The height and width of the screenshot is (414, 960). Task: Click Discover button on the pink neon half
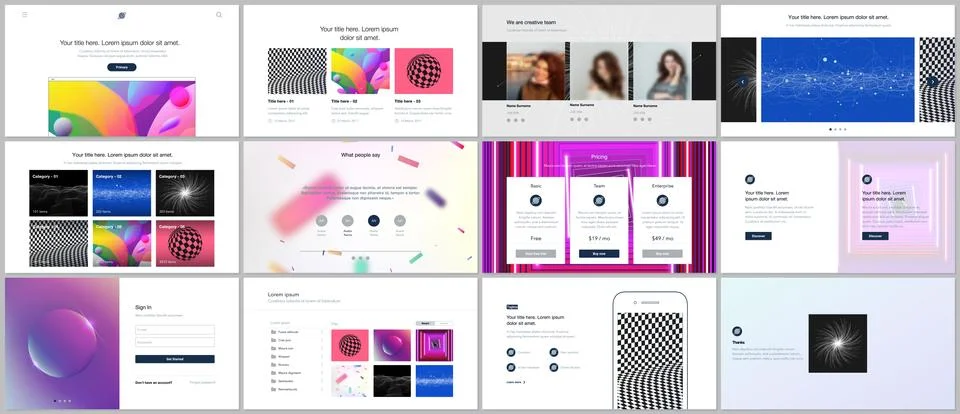click(875, 236)
